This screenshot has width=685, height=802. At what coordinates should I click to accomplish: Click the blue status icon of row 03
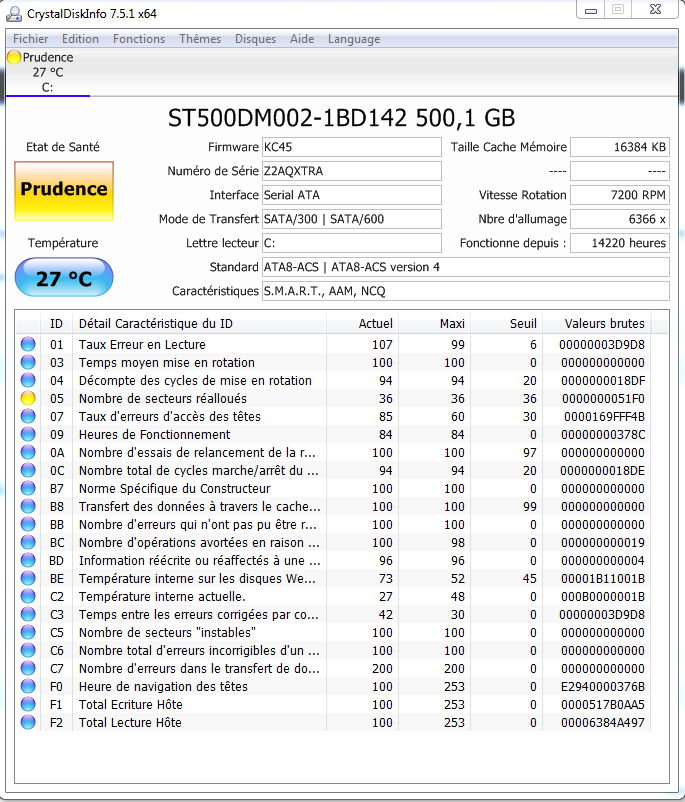pos(28,362)
